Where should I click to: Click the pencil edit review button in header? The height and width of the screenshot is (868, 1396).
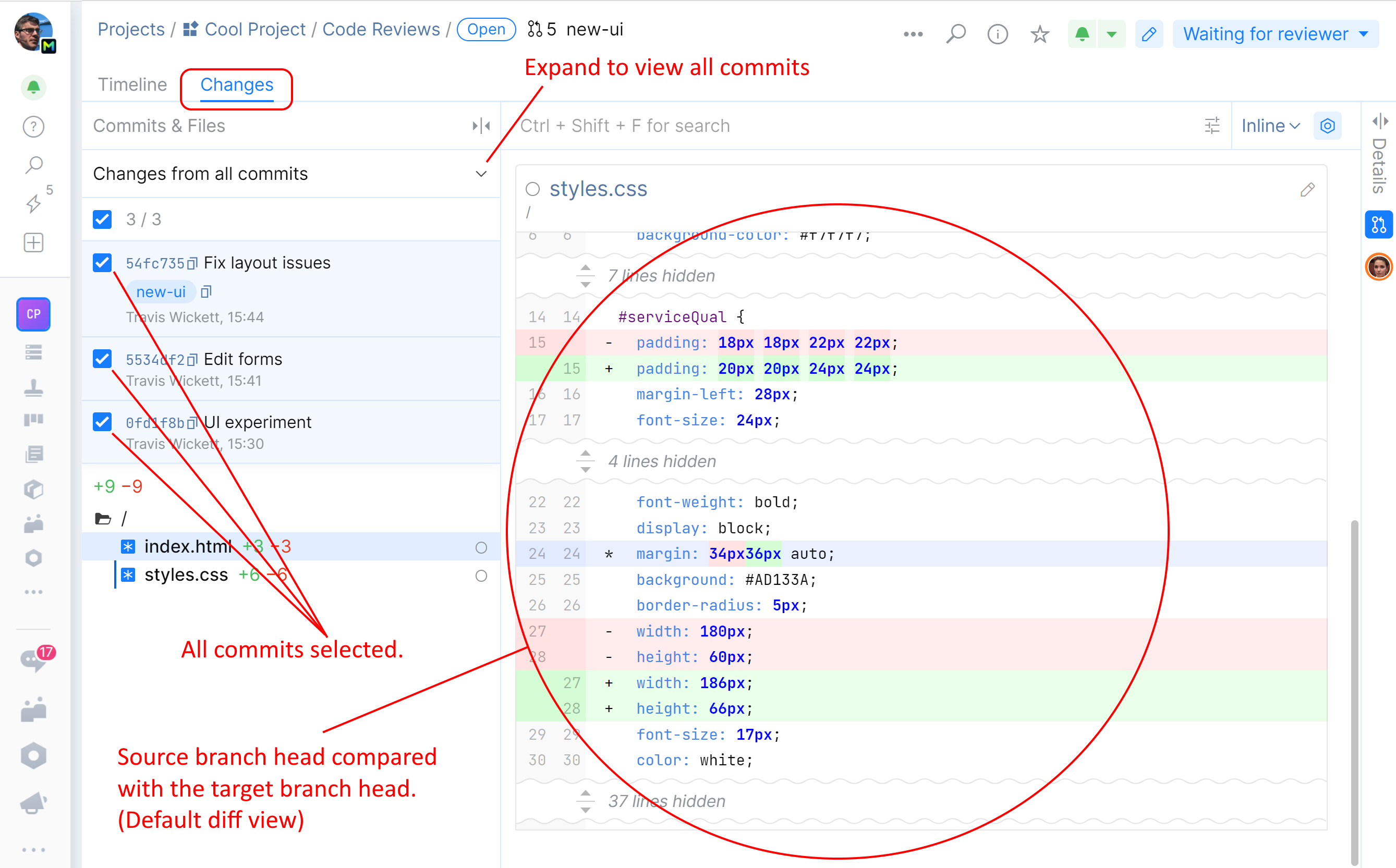point(1149,34)
